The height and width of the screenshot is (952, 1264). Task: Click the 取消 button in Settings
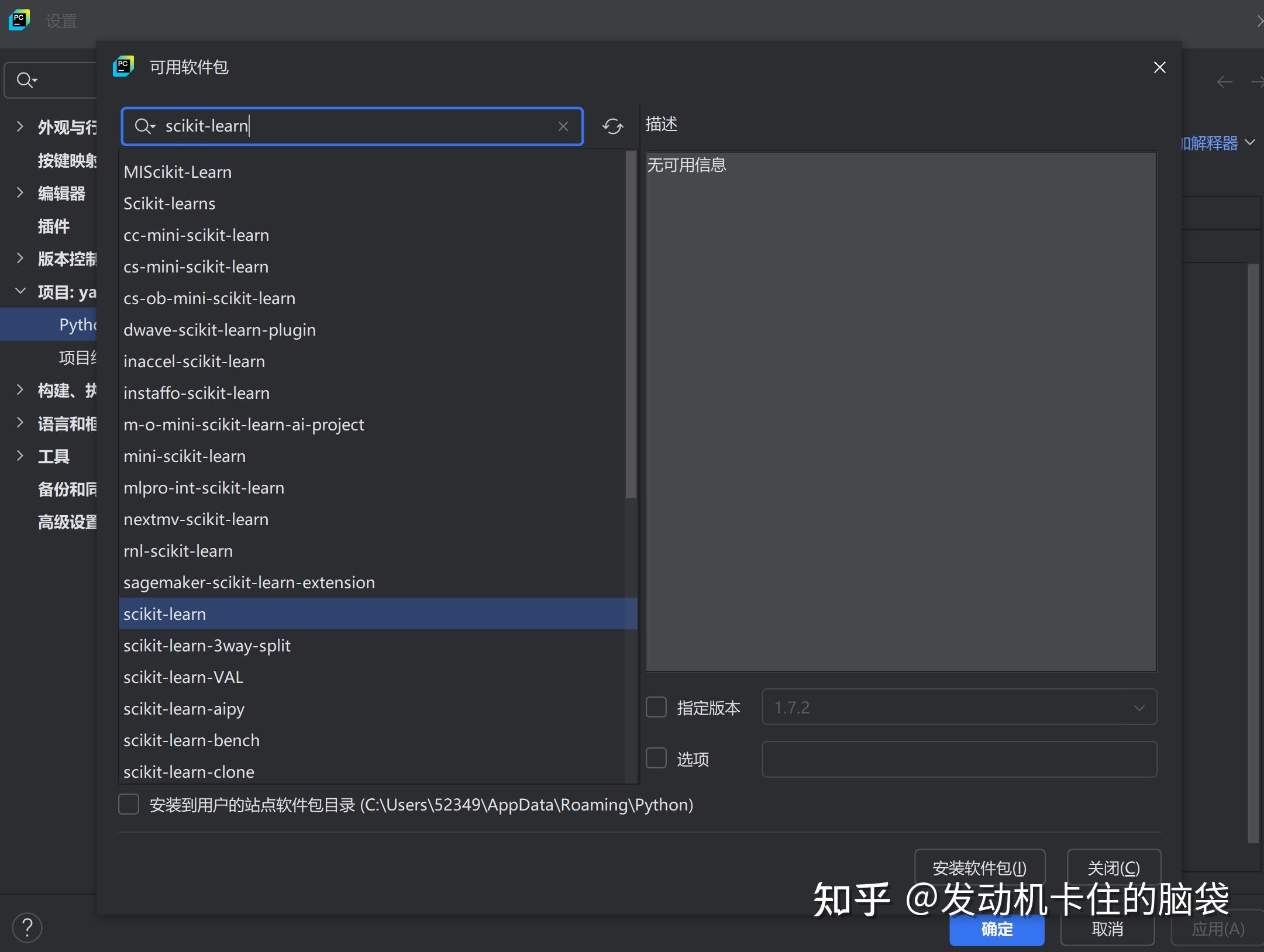point(1107,929)
